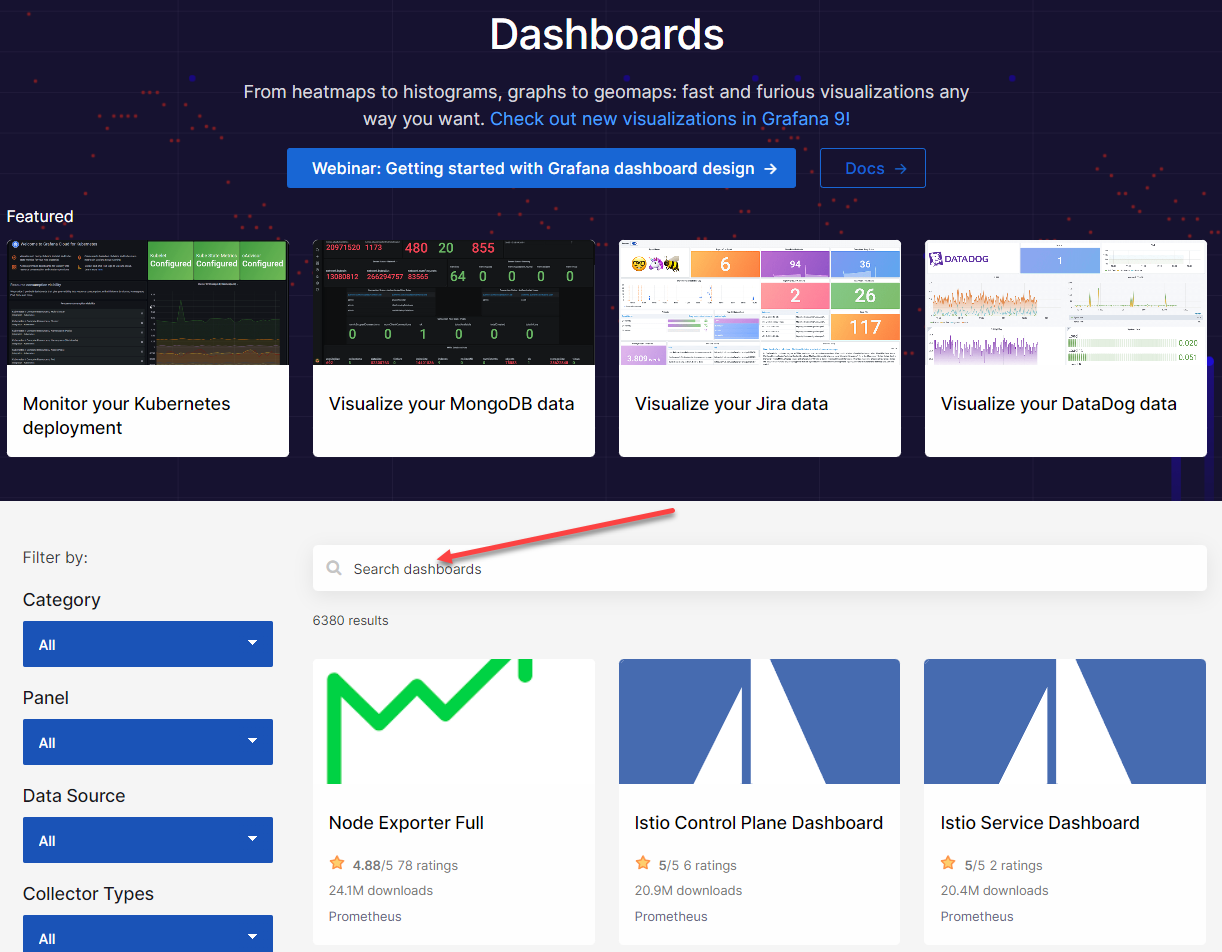Screen dimensions: 1222x952
Task: Follow the Check out new visualizations link
Action: (670, 118)
